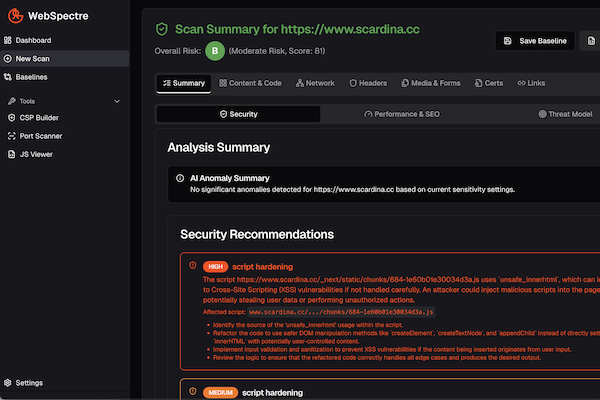Click the Save Baseline button
Image resolution: width=600 pixels, height=400 pixels.
(x=535, y=41)
